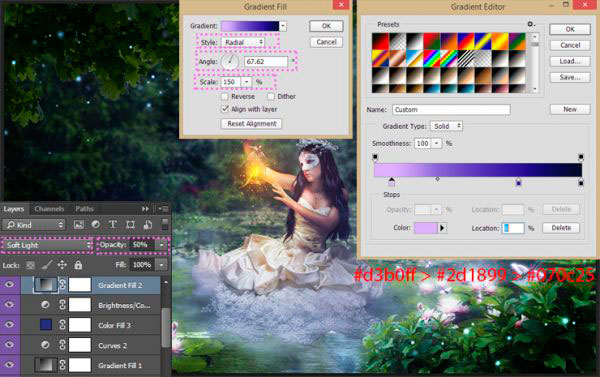The width and height of the screenshot is (600, 377).
Task: Switch to the Layers tab
Action: [14, 209]
